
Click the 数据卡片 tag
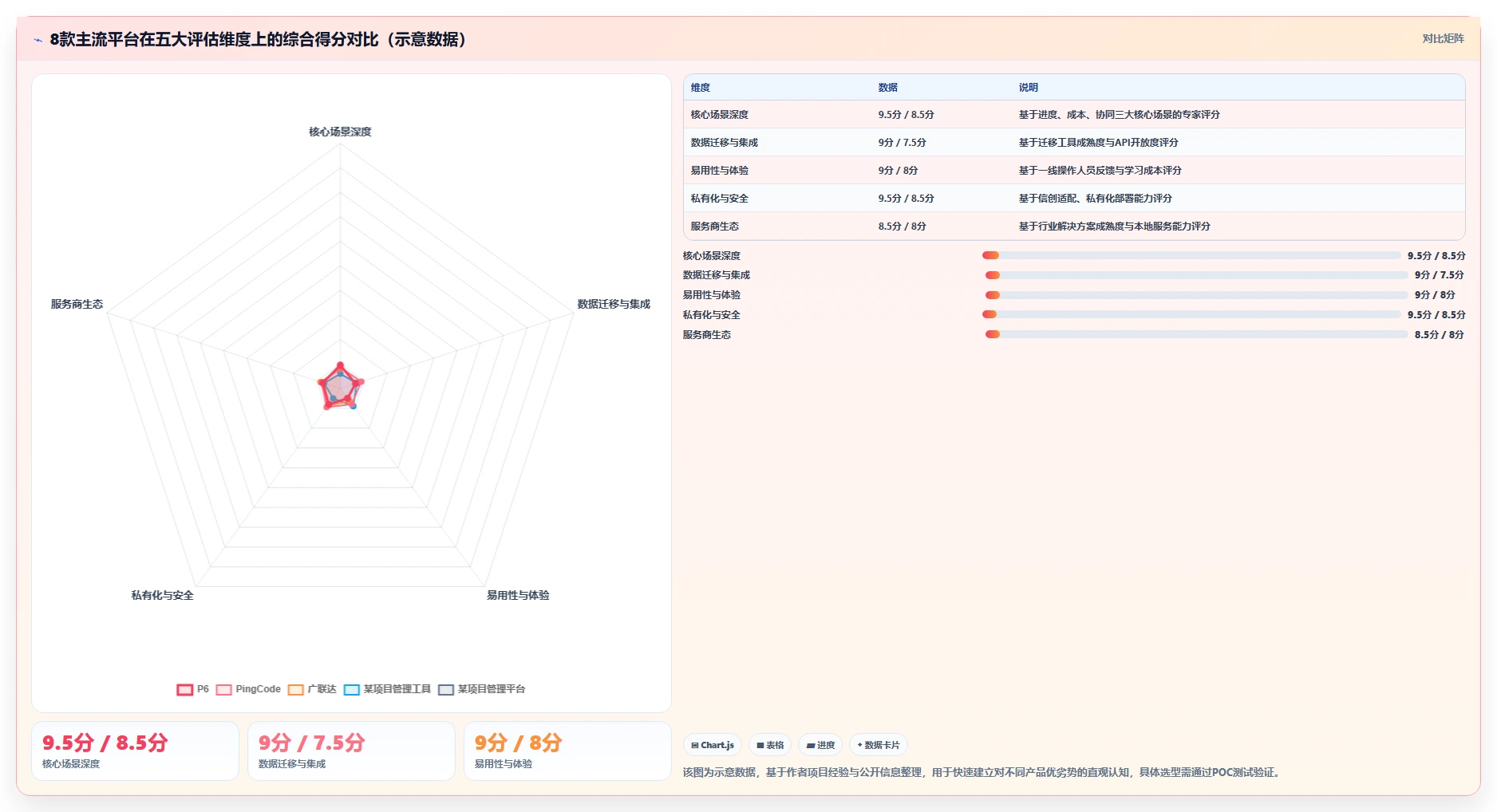tap(879, 745)
